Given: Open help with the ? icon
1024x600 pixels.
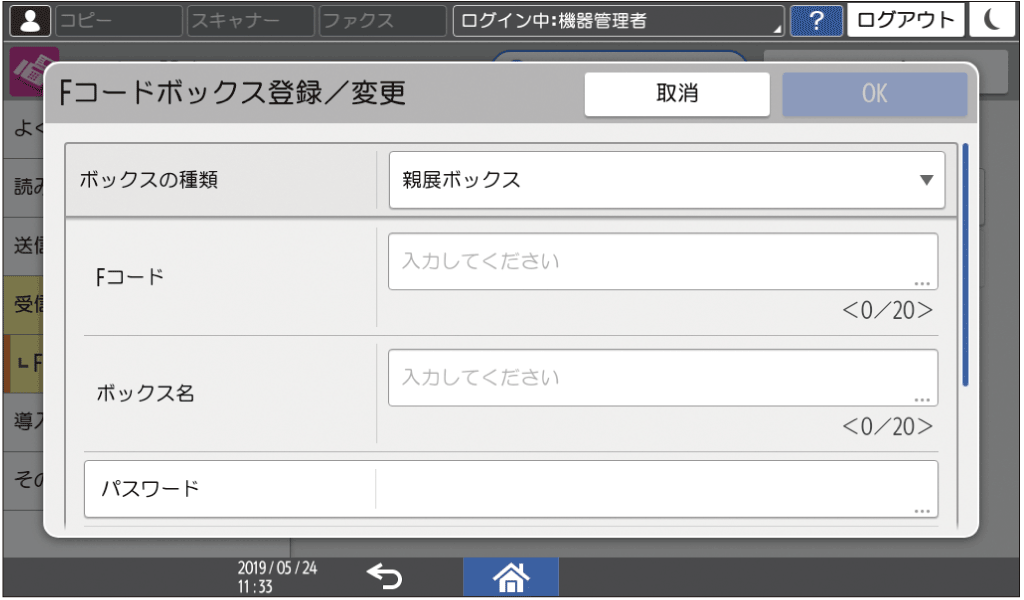Looking at the screenshot, I should click(x=817, y=19).
